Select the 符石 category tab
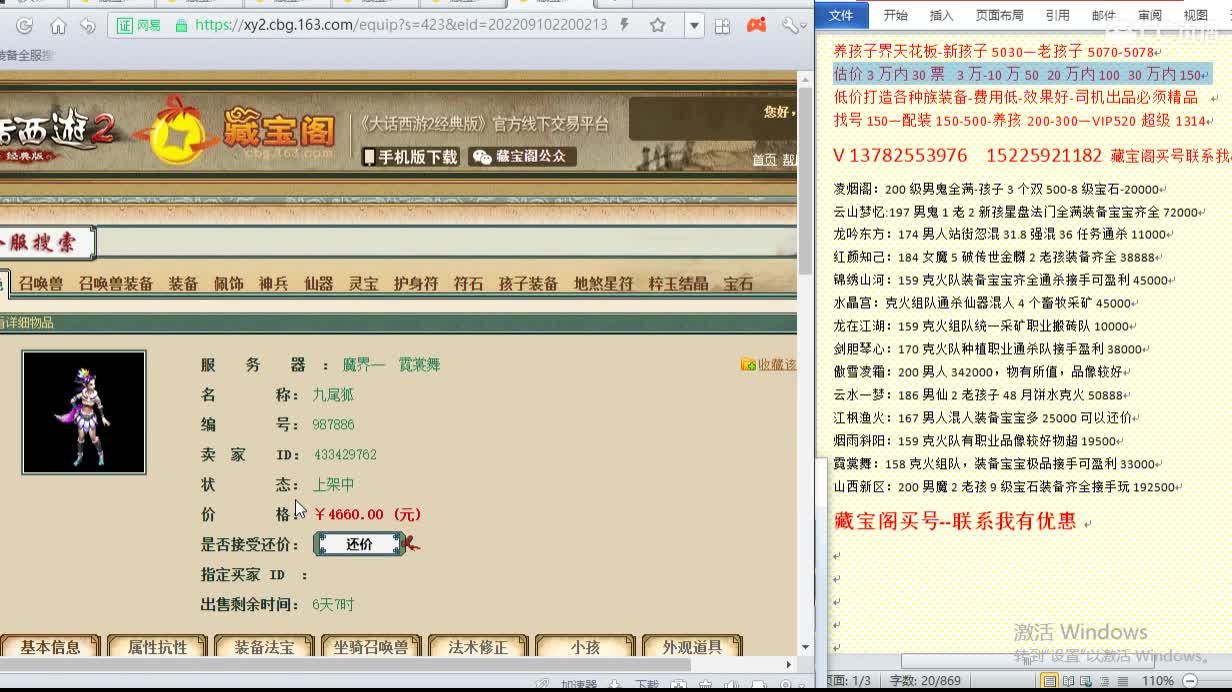This screenshot has width=1232, height=692. [468, 284]
